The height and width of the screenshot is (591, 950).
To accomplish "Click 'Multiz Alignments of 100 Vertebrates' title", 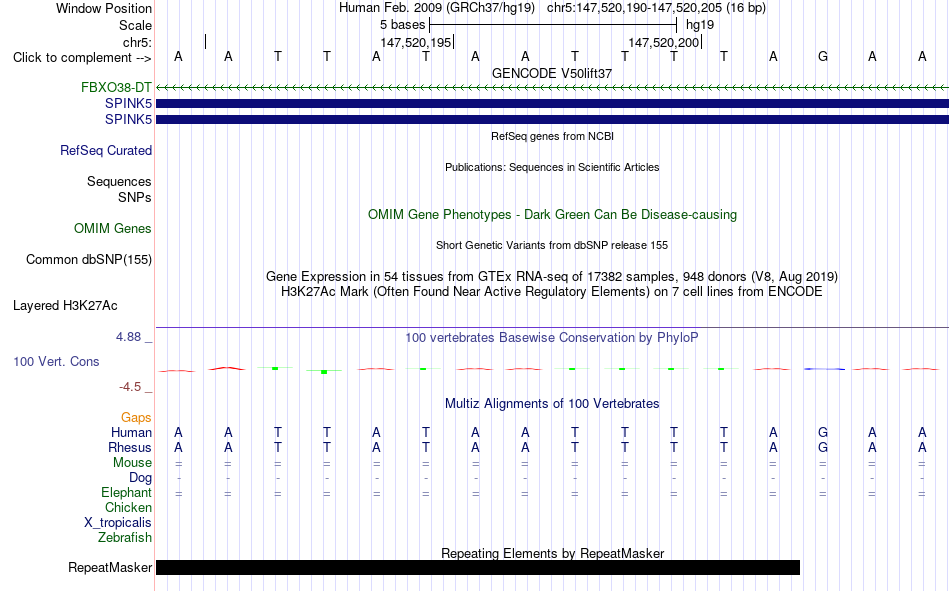I will (x=552, y=404).
